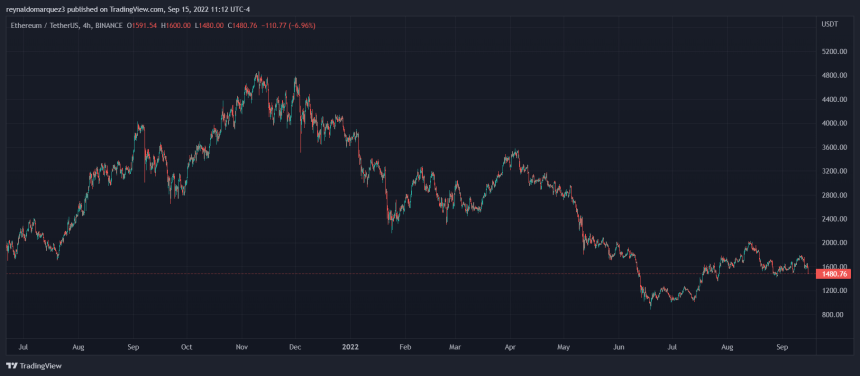Click the BINANCE exchange label
This screenshot has height=376, width=860.
109,26
